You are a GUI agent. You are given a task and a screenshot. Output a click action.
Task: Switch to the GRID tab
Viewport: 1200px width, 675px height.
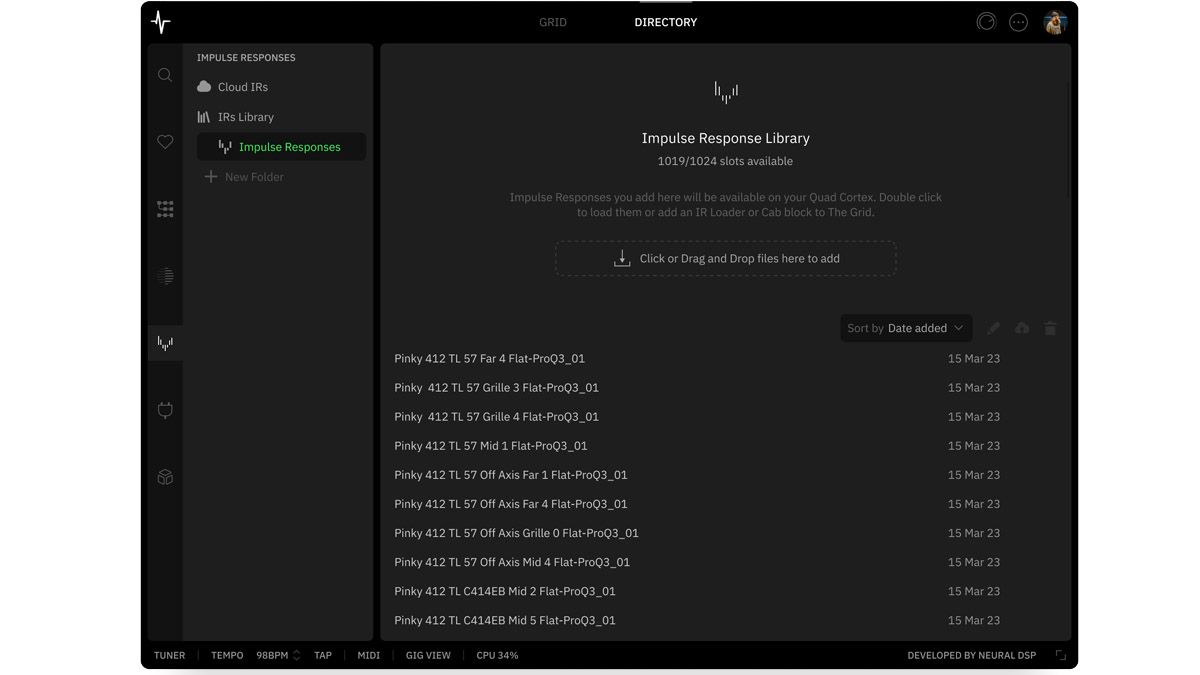tap(553, 22)
